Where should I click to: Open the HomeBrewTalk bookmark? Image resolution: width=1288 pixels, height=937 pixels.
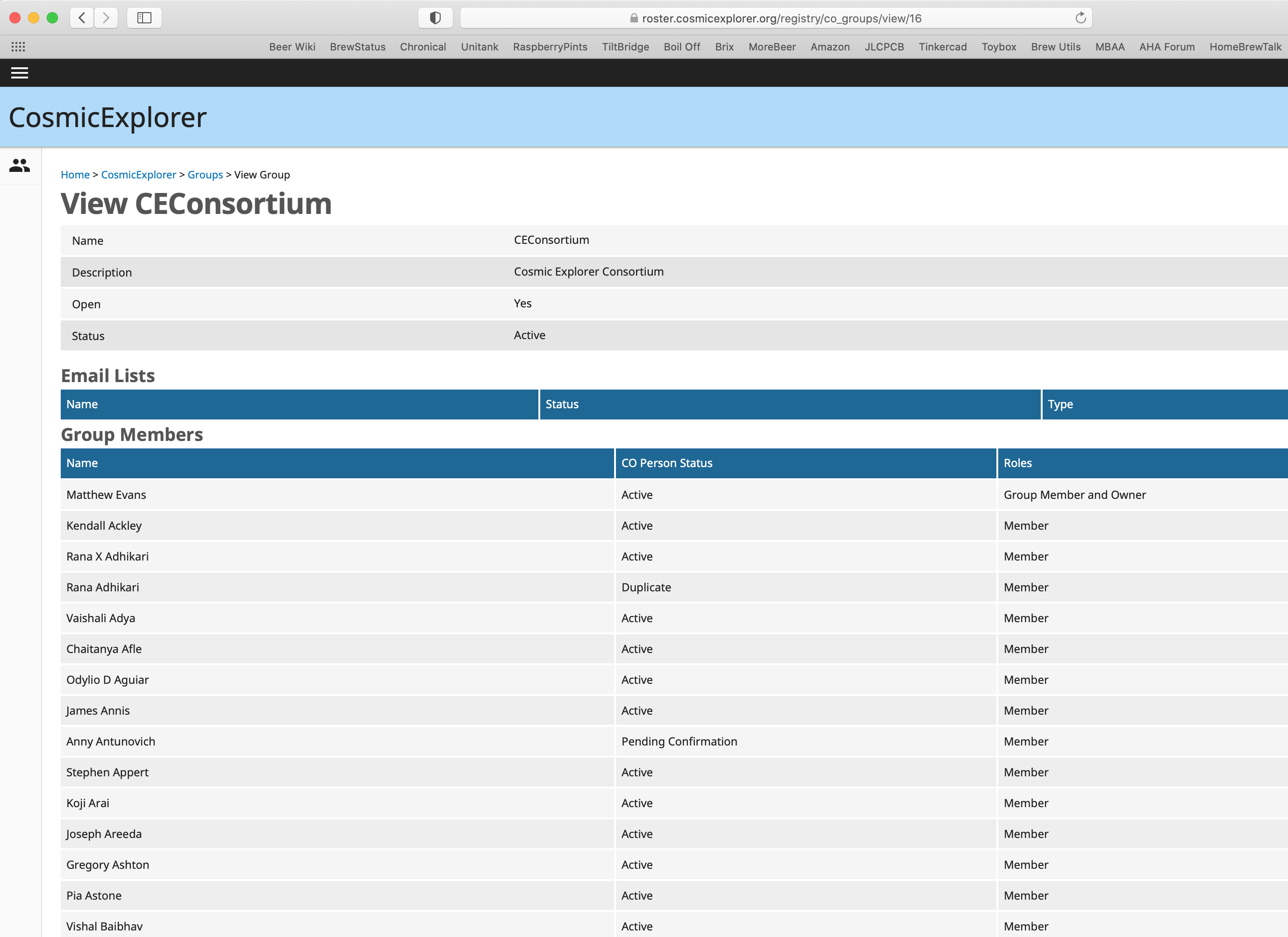click(1245, 47)
